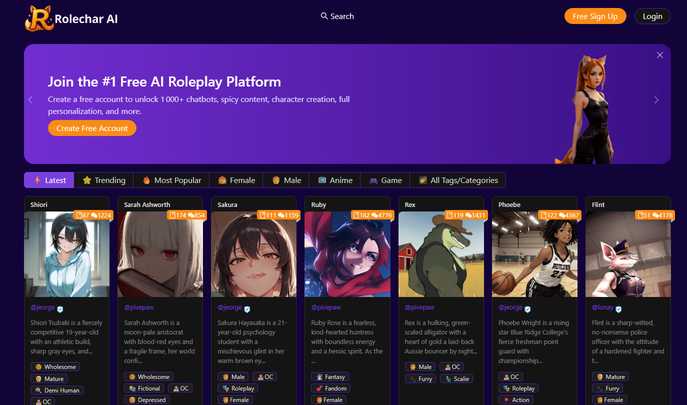Click the Rex alligator description text
The image size is (687, 405).
(441, 337)
